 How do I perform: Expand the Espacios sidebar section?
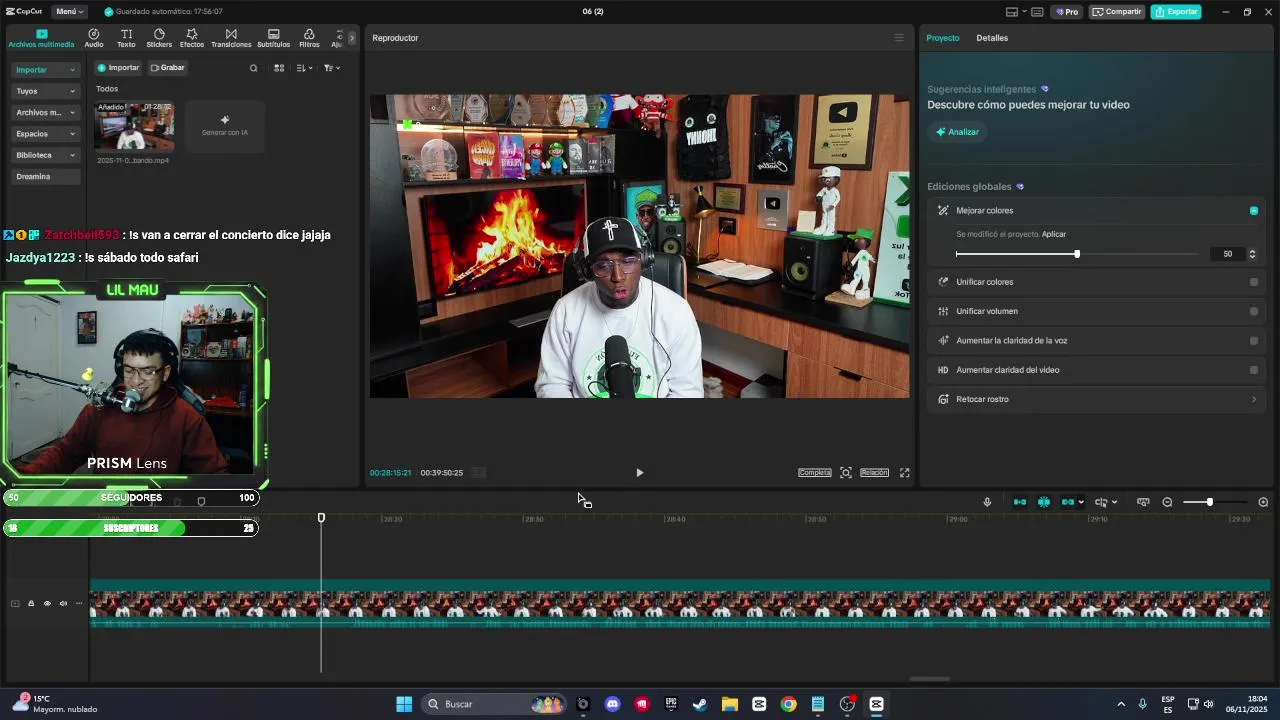pyautogui.click(x=45, y=134)
